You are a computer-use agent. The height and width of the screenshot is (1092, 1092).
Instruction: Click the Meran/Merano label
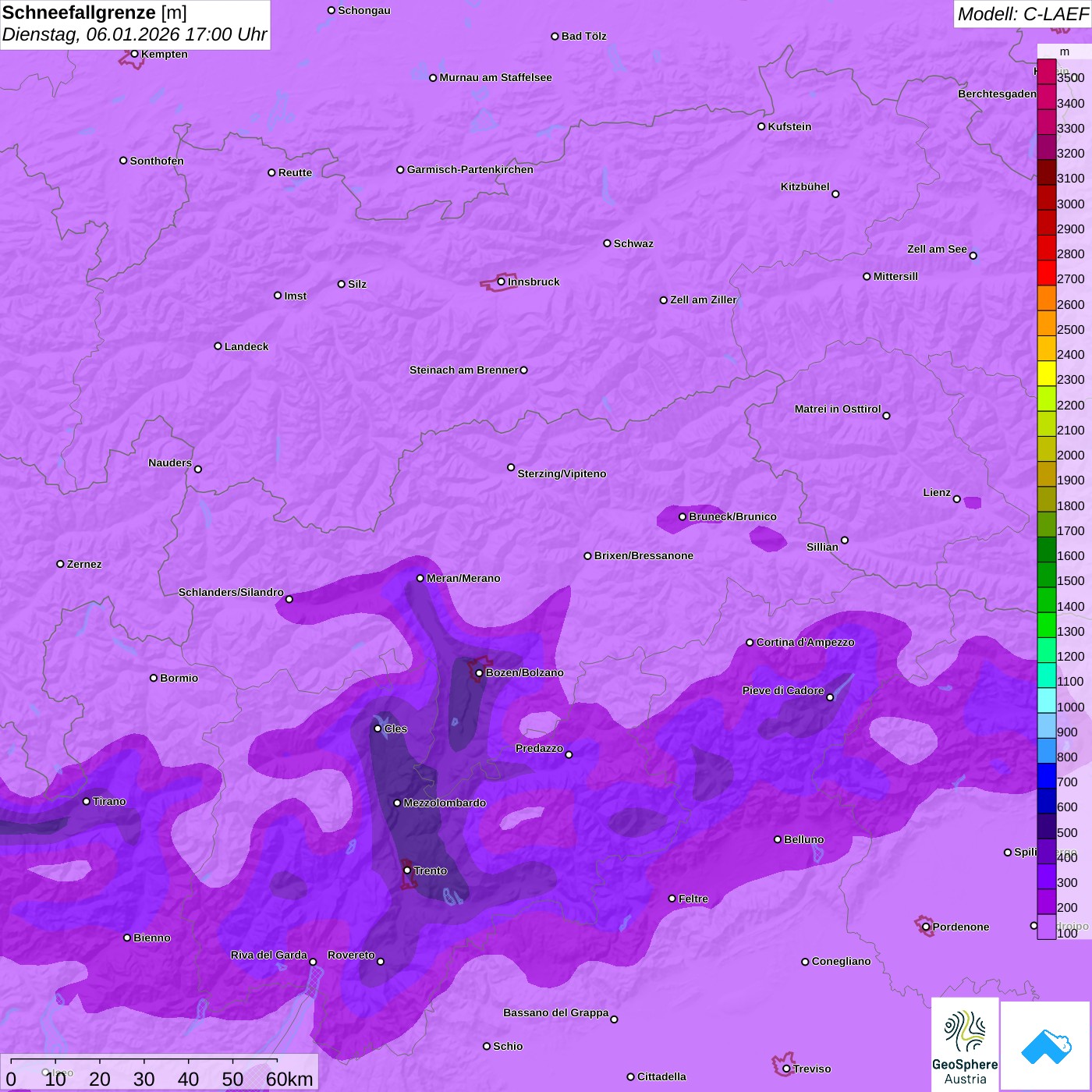click(463, 578)
